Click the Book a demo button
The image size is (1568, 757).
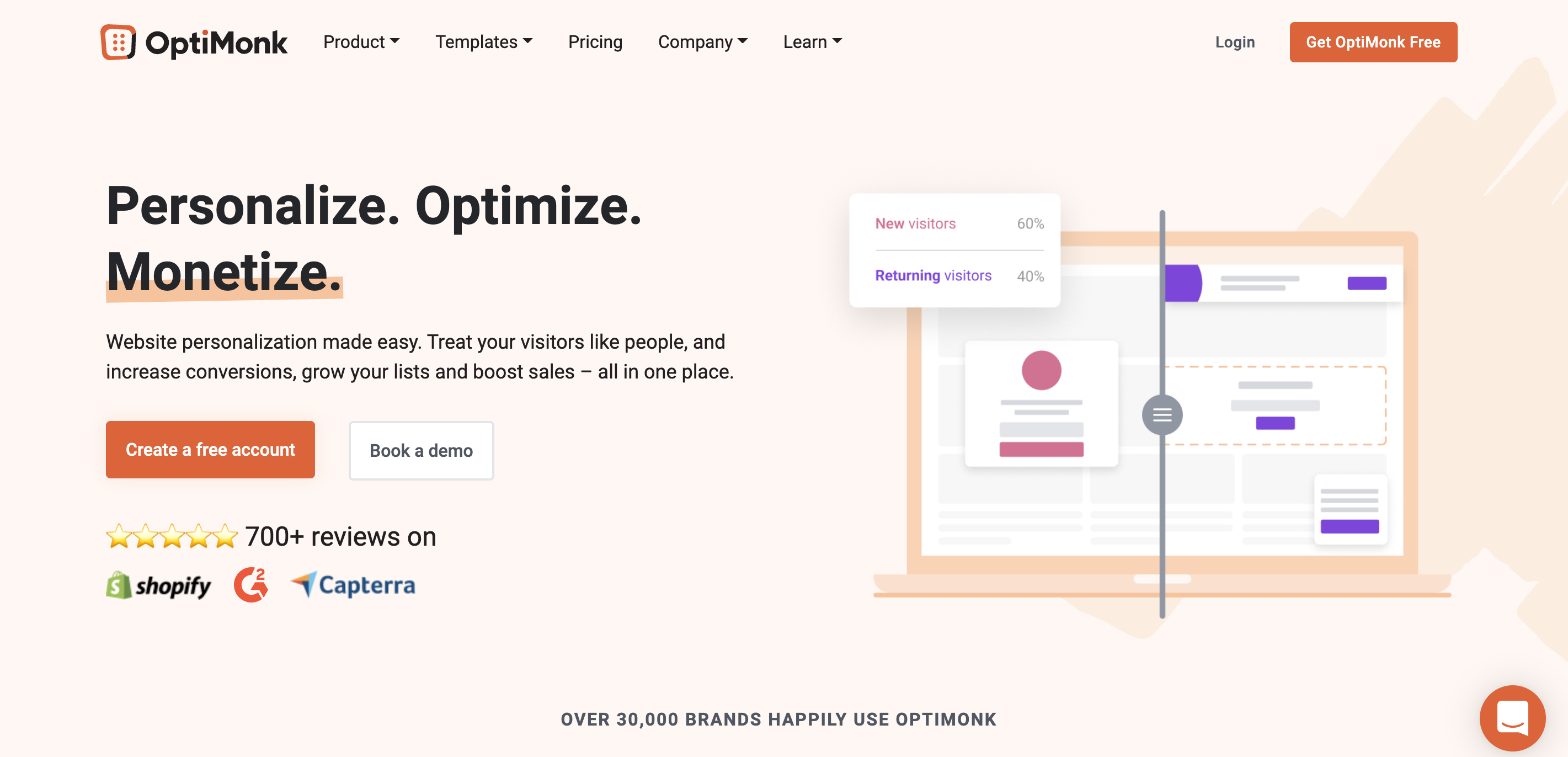pyautogui.click(x=421, y=449)
